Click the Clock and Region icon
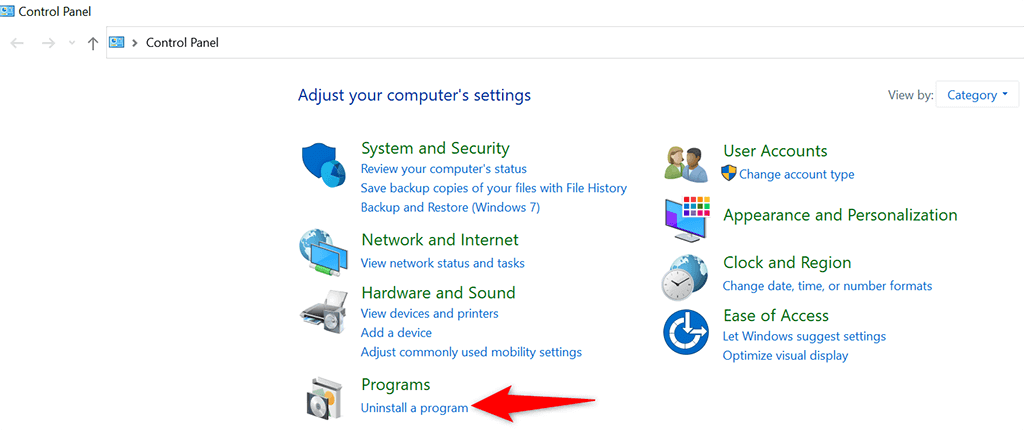This screenshot has width=1024, height=430. (686, 276)
